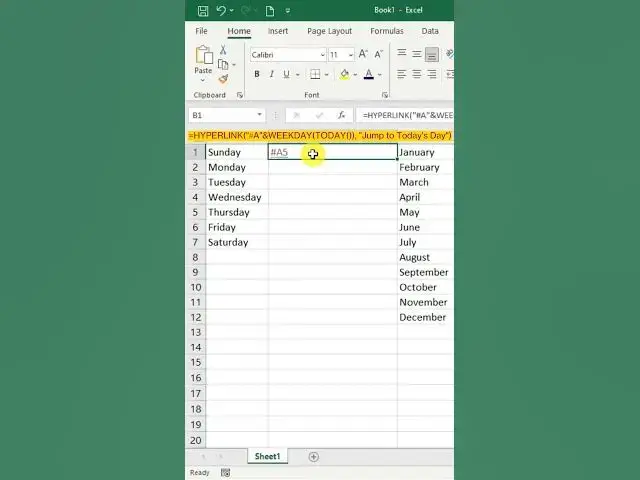Click the B1 Name Box field
The width and height of the screenshot is (640, 480).
222,116
